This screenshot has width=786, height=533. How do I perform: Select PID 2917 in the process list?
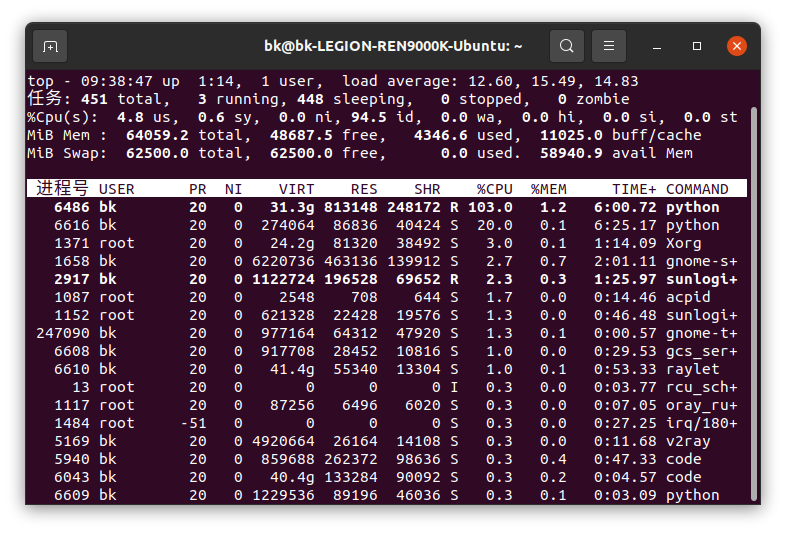[x=72, y=279]
